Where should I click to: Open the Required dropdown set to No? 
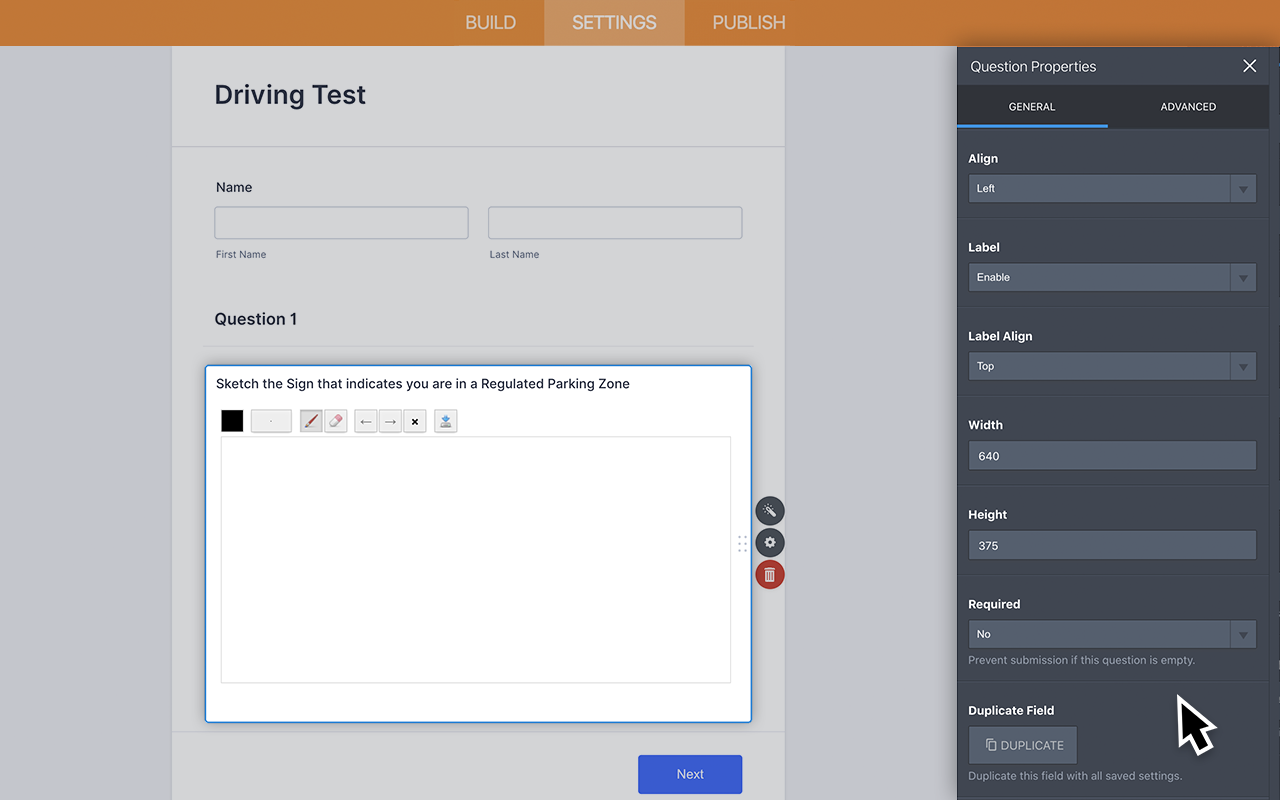1111,634
